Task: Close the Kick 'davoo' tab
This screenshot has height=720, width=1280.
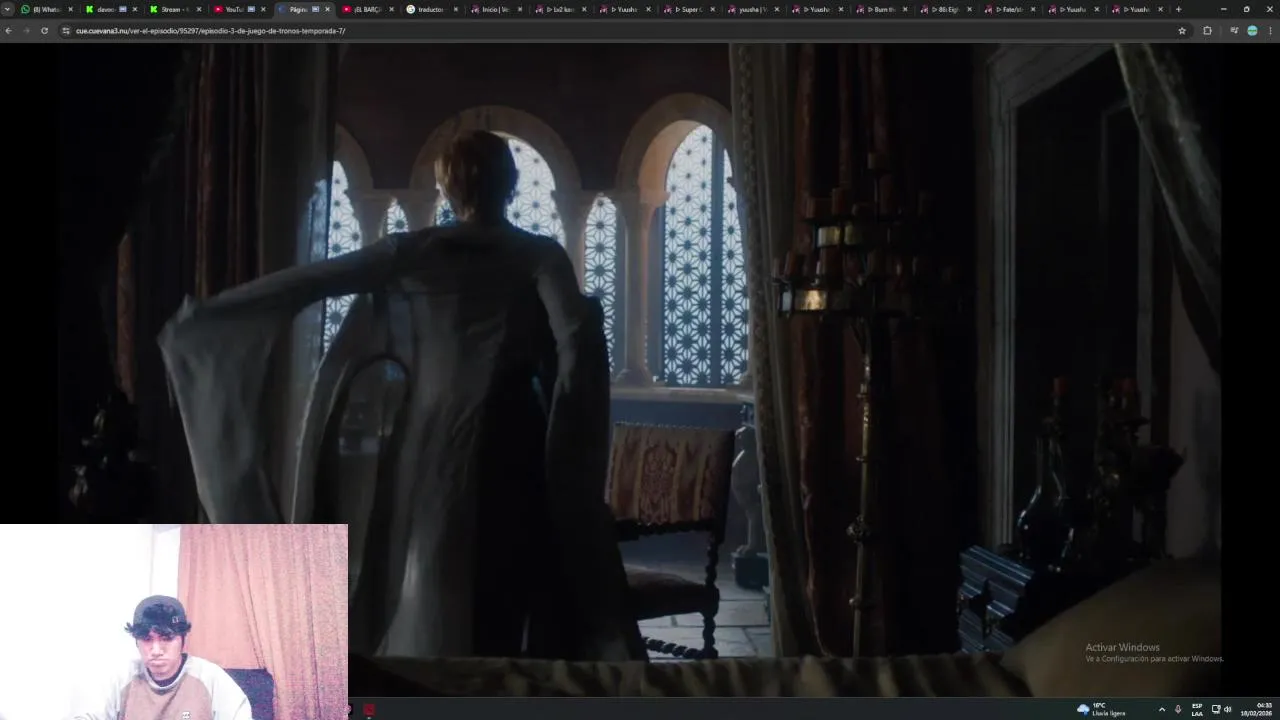Action: [135, 9]
